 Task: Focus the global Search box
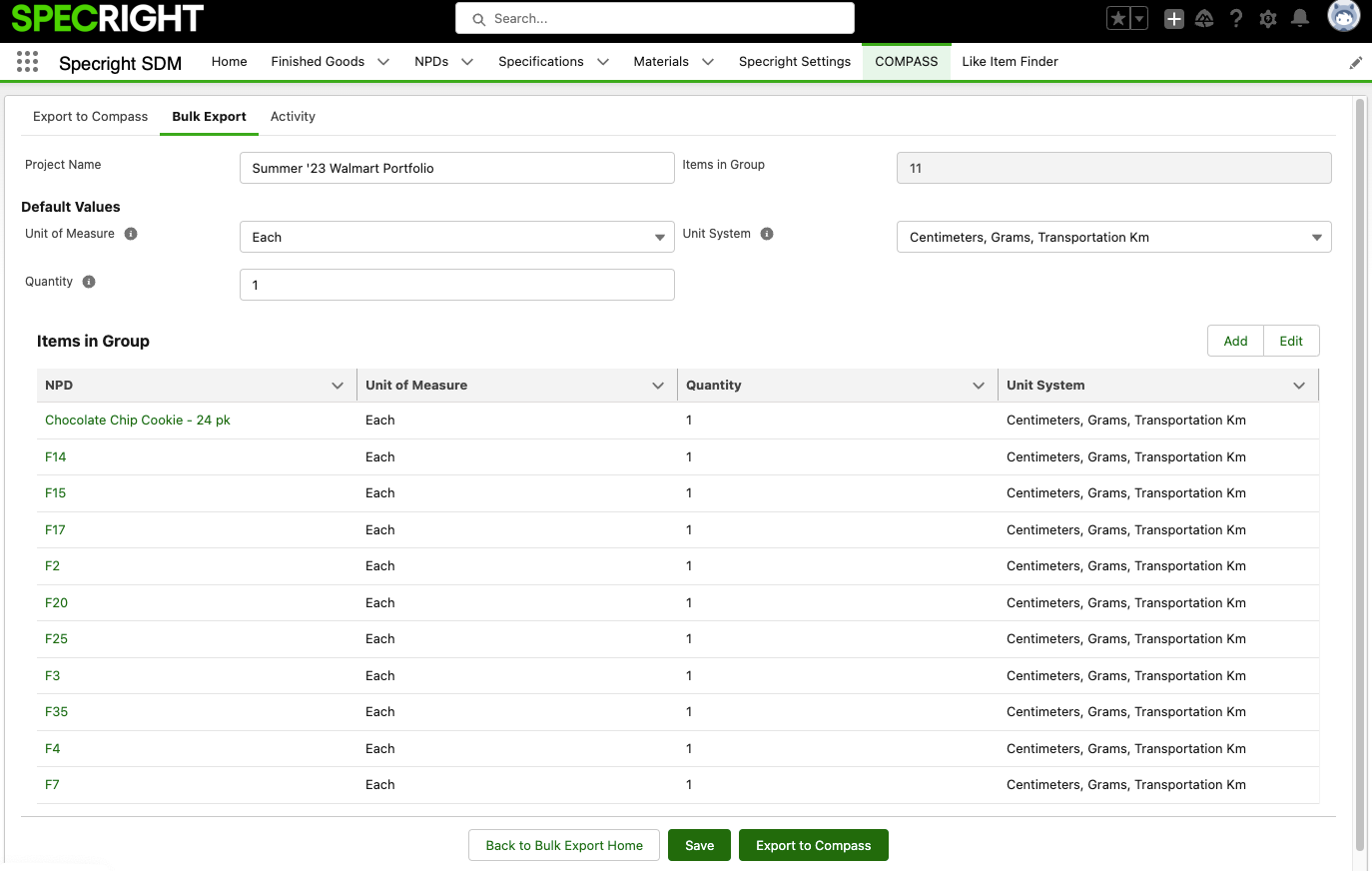(655, 18)
